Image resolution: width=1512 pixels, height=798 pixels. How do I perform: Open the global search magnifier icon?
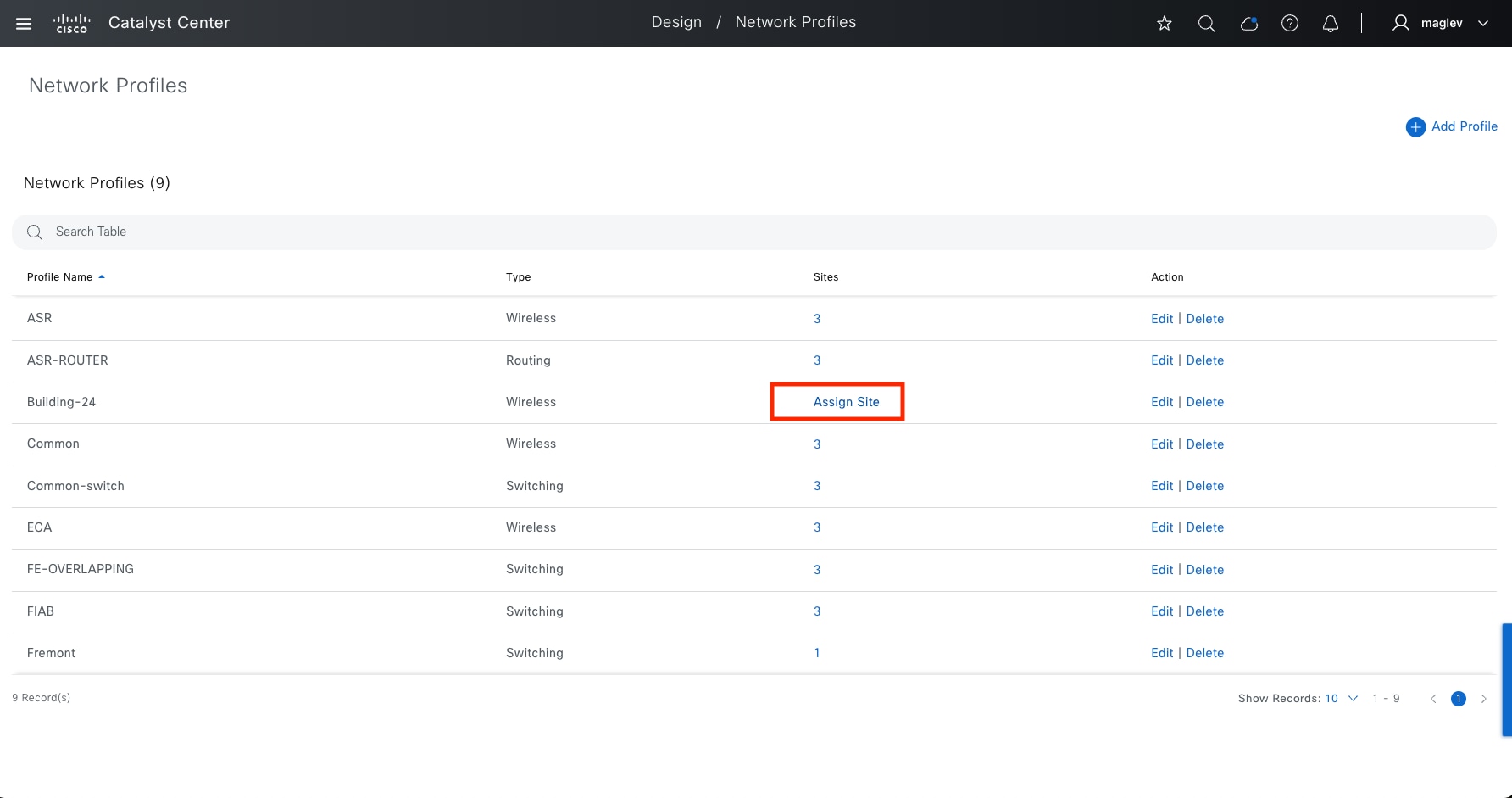point(1206,24)
